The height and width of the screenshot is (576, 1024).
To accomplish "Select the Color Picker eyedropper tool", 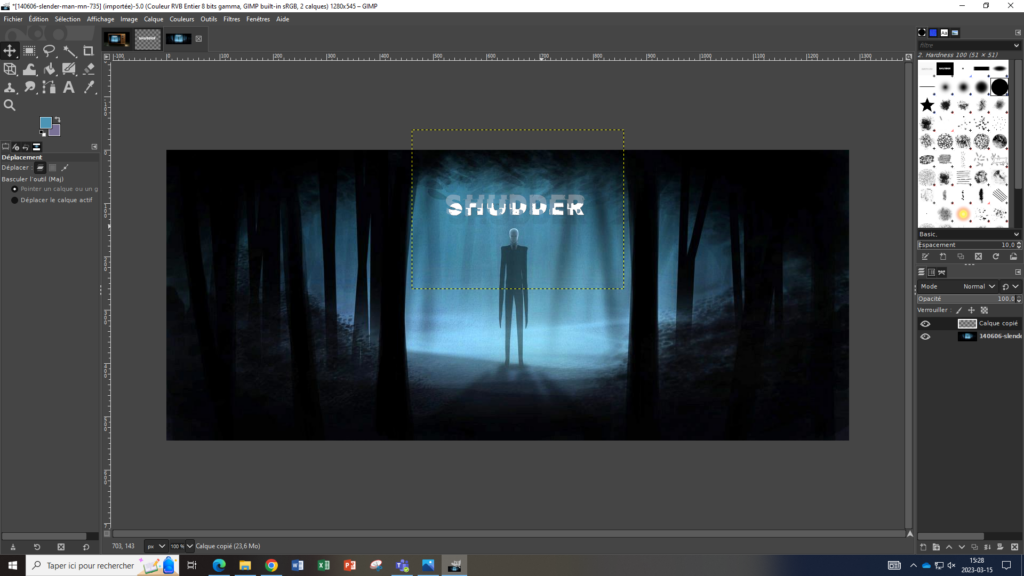I will [88, 88].
